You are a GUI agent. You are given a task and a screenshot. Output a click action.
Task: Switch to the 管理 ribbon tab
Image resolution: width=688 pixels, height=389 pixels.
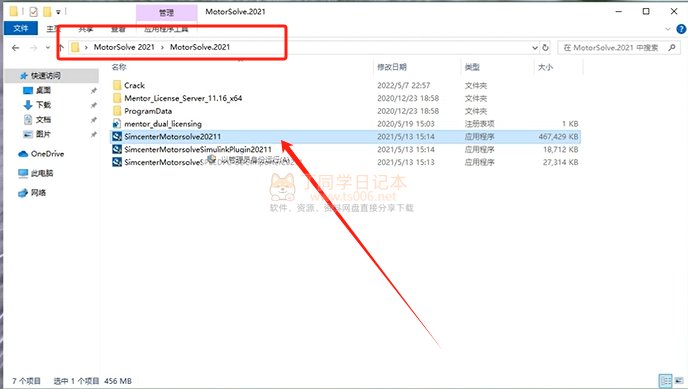pyautogui.click(x=166, y=13)
